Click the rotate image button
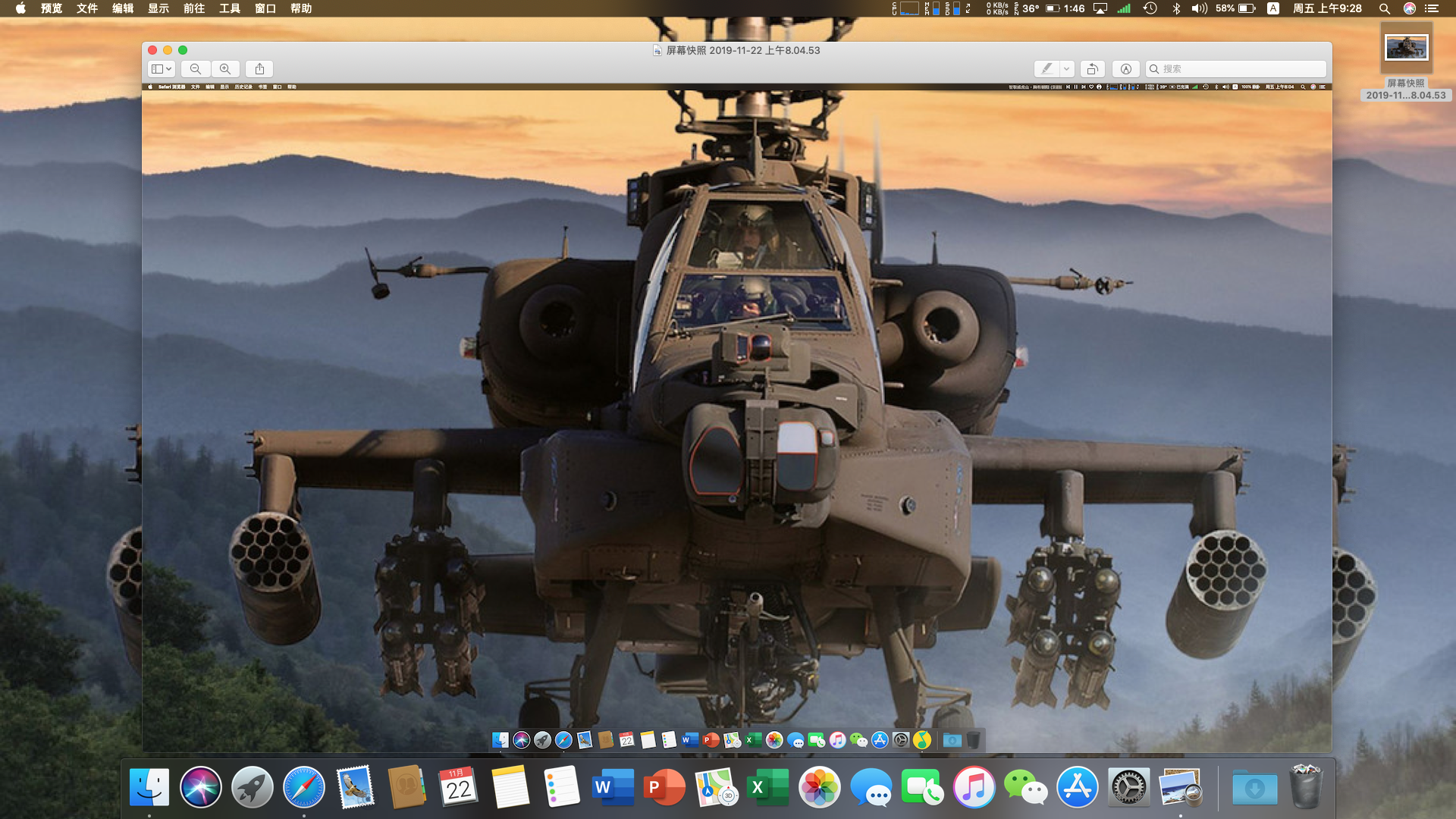Viewport: 1456px width, 819px height. [x=1092, y=69]
